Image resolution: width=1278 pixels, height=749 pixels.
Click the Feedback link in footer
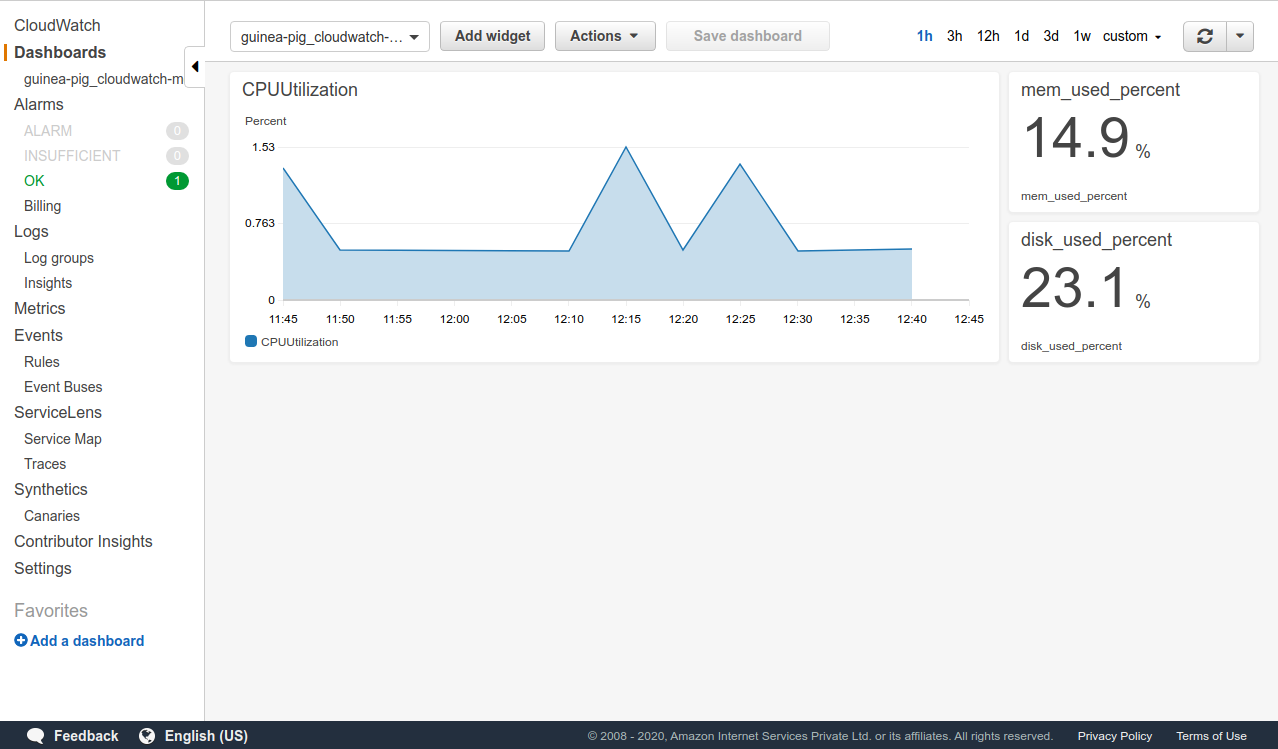[86, 736]
